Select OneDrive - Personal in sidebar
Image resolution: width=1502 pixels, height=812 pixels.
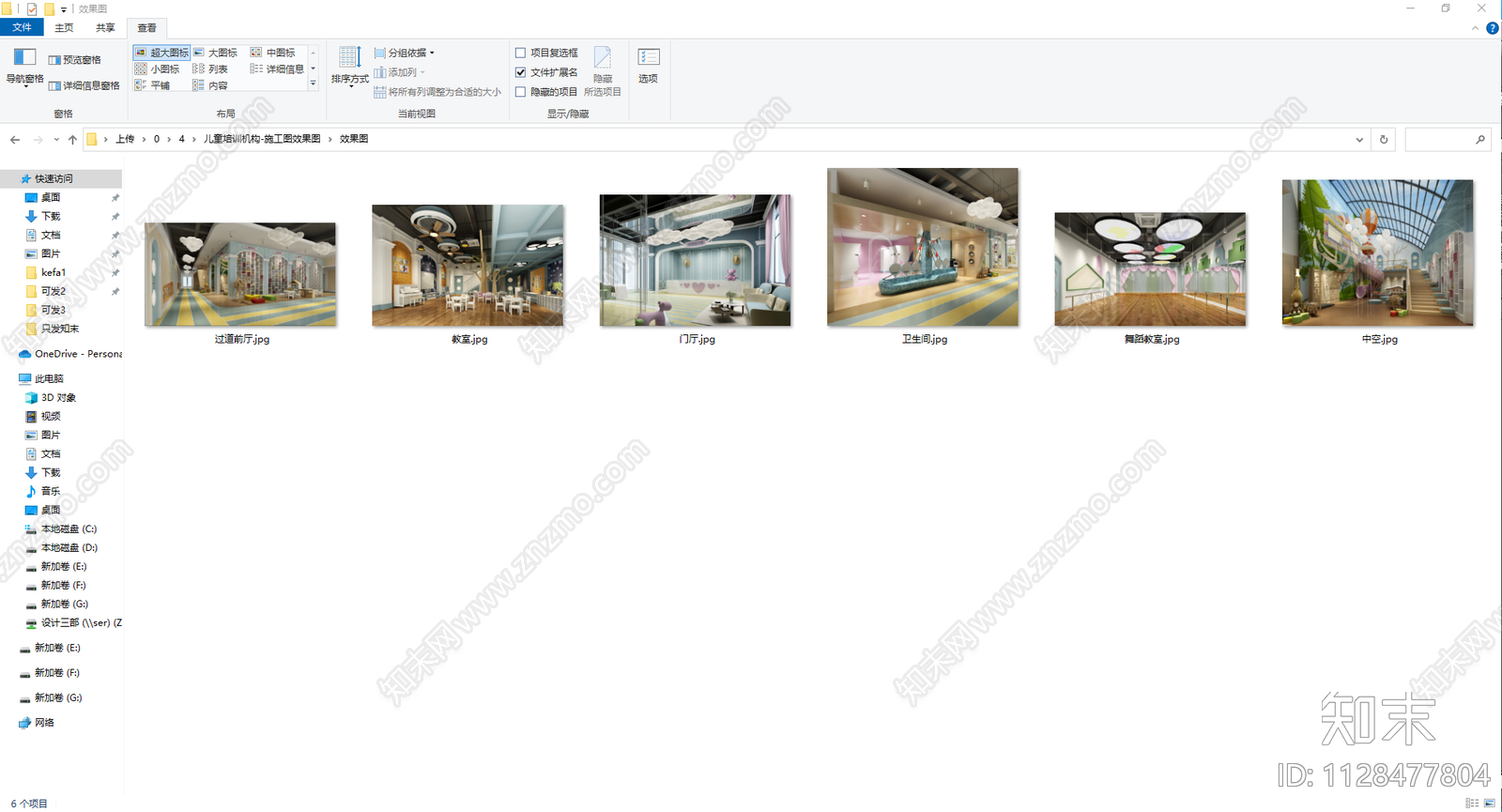[x=70, y=354]
